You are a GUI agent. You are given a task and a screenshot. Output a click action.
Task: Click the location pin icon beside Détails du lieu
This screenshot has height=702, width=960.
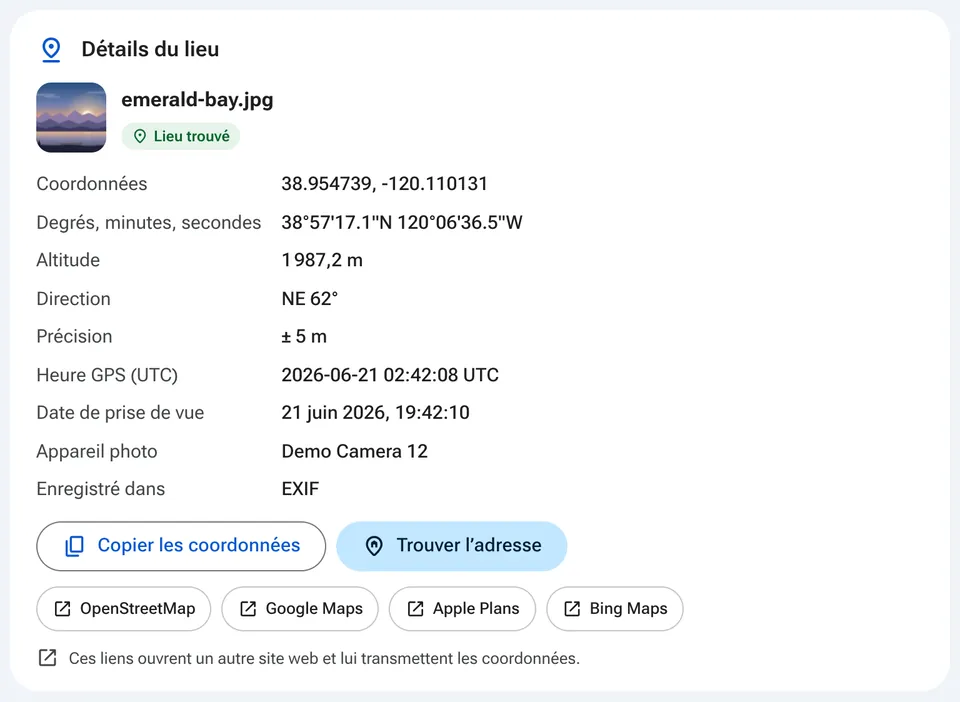click(x=51, y=50)
